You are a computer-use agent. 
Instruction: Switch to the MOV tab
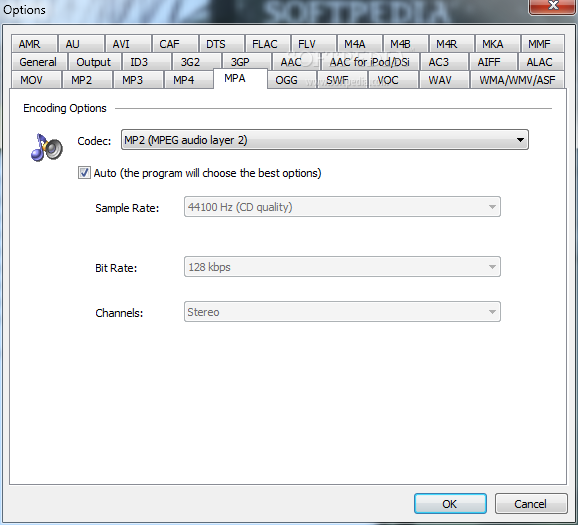pos(36,80)
